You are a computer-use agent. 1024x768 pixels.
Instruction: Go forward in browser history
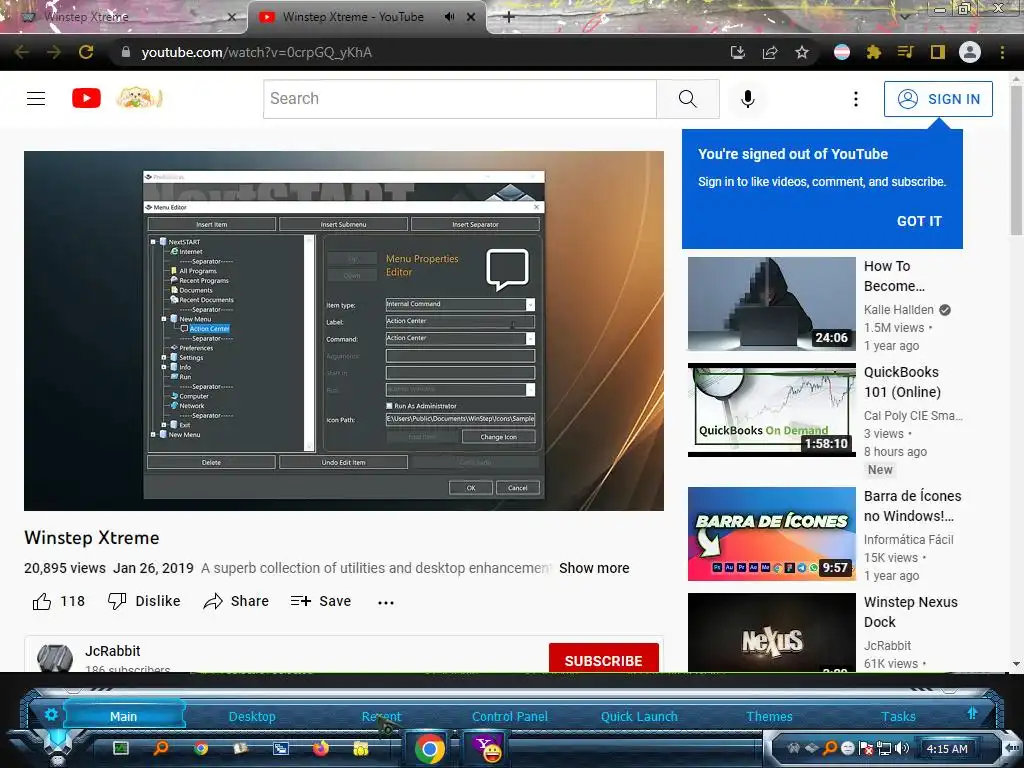pos(54,52)
